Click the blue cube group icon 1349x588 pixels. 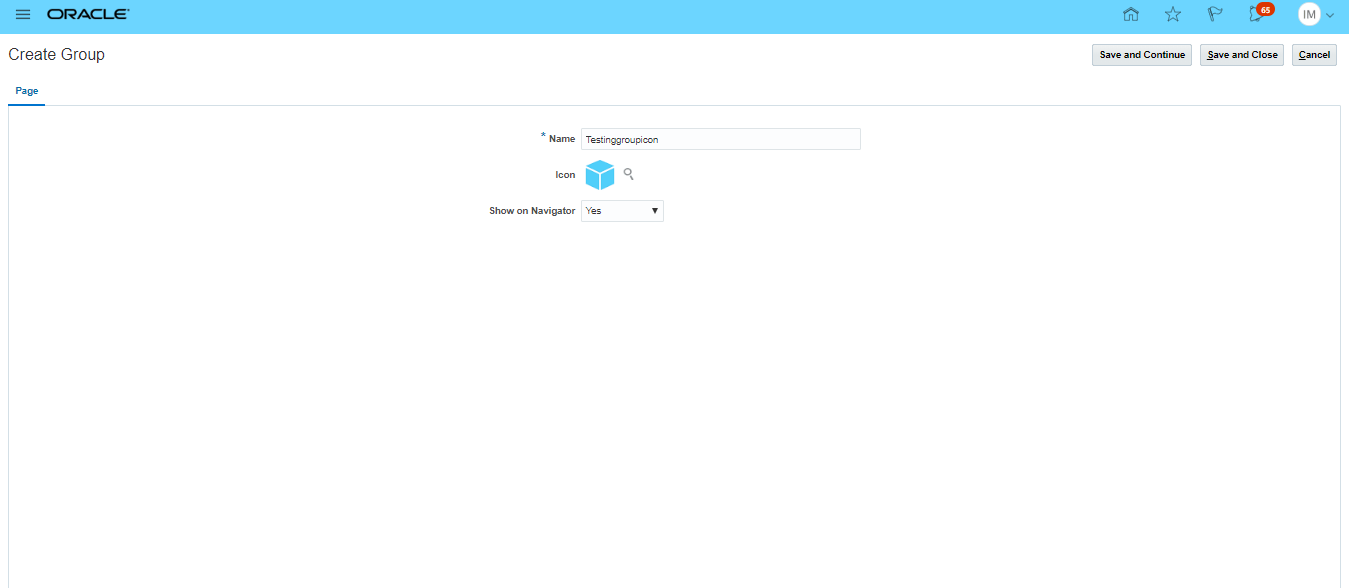599,175
